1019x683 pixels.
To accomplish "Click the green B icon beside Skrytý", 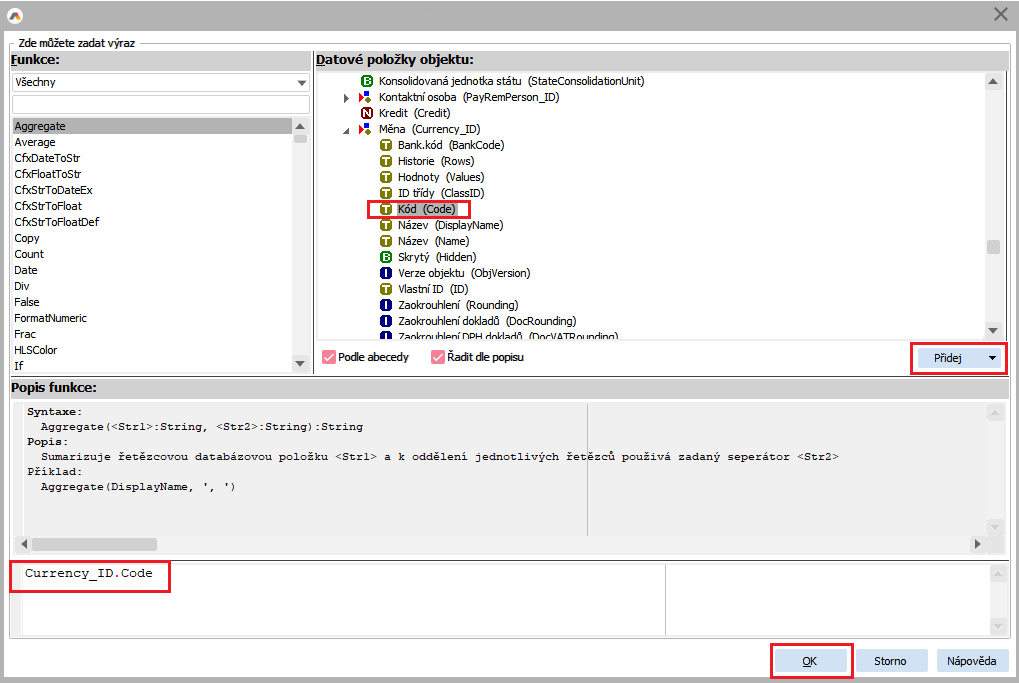I will (386, 257).
